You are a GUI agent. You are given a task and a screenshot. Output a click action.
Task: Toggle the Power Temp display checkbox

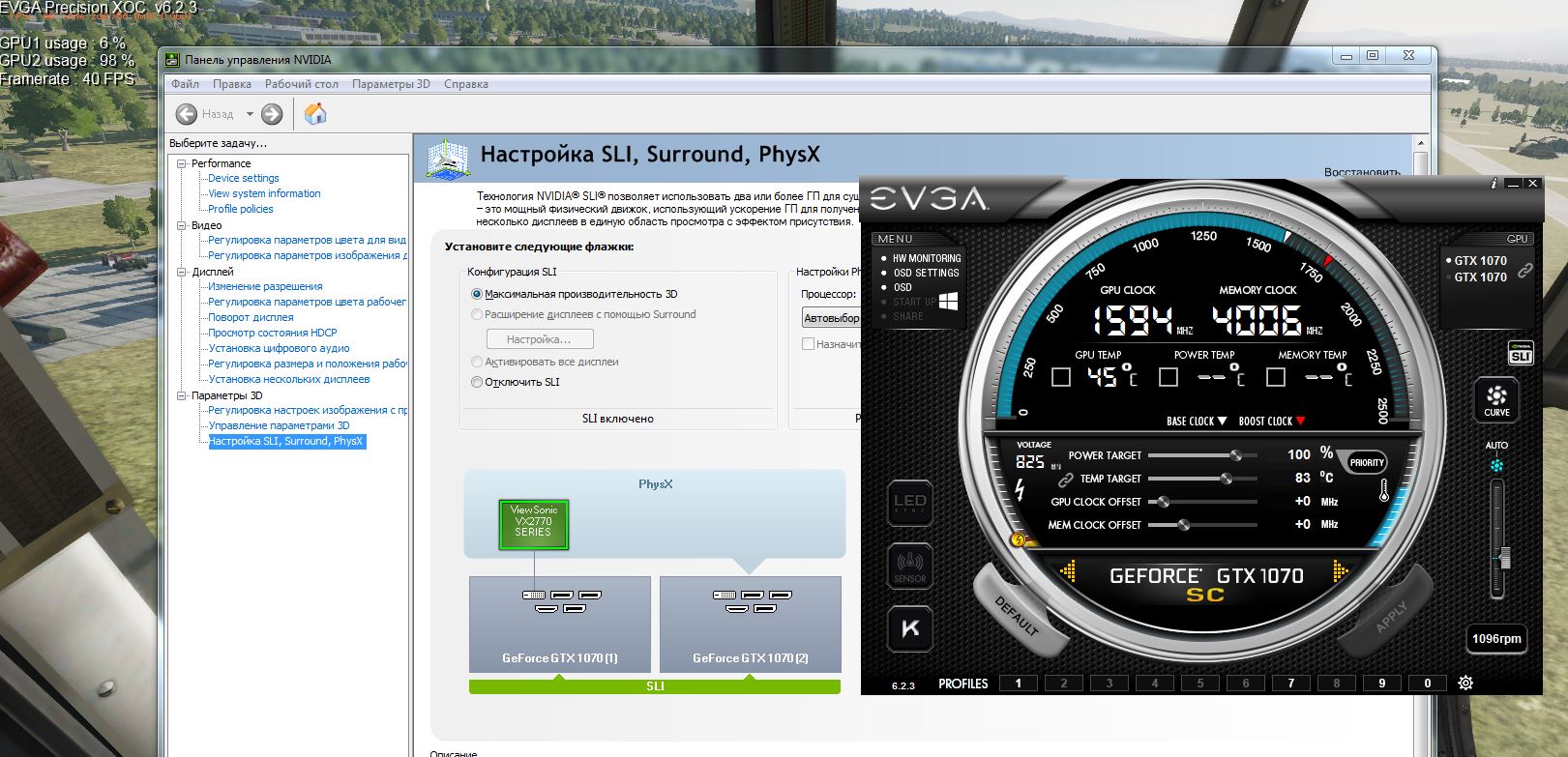[1169, 377]
